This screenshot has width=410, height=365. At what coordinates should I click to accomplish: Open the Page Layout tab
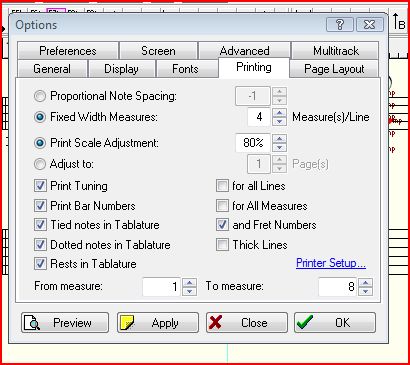pyautogui.click(x=334, y=69)
